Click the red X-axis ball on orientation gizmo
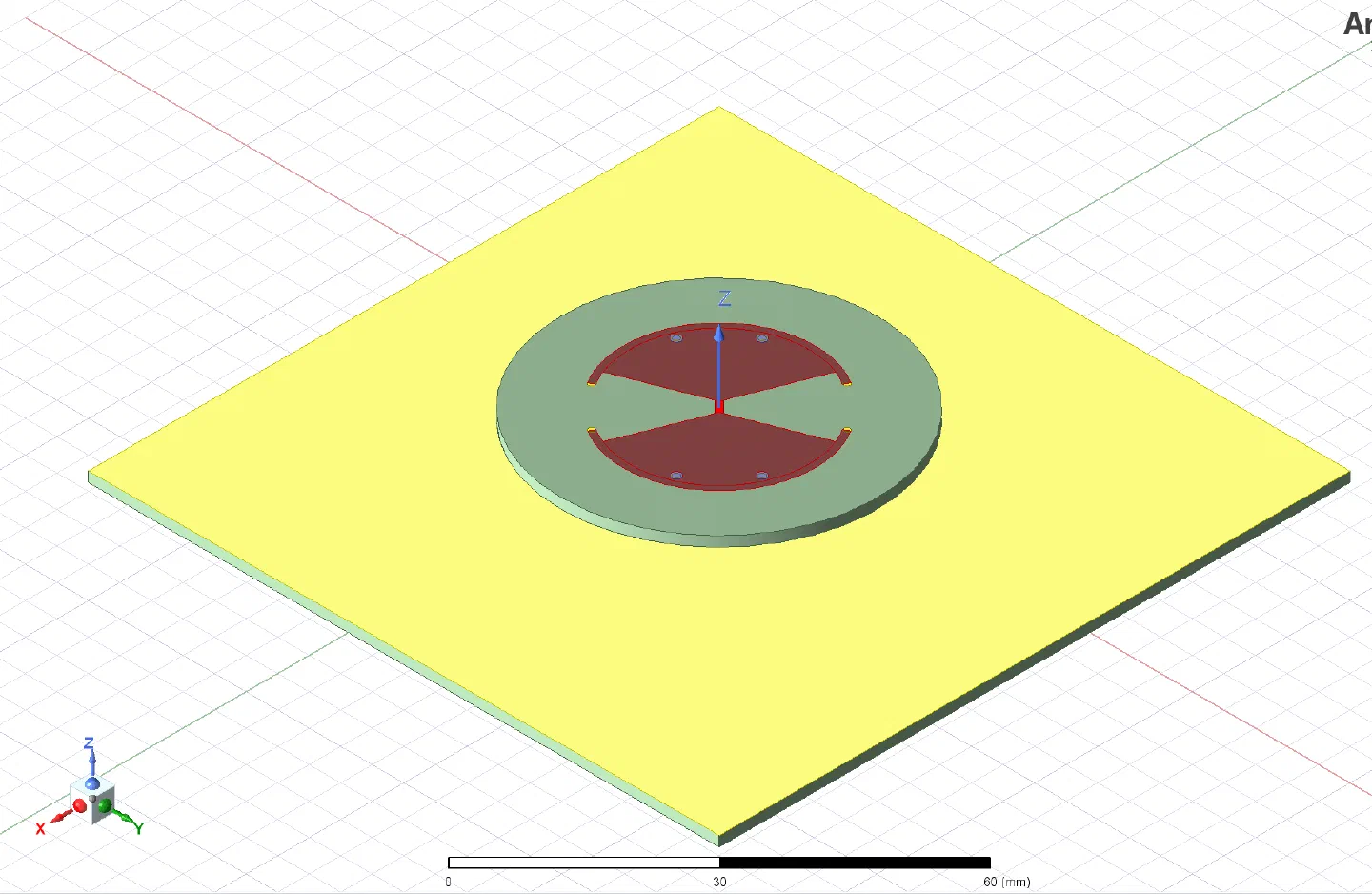Screen dimensions: 1372x894 (x=79, y=806)
